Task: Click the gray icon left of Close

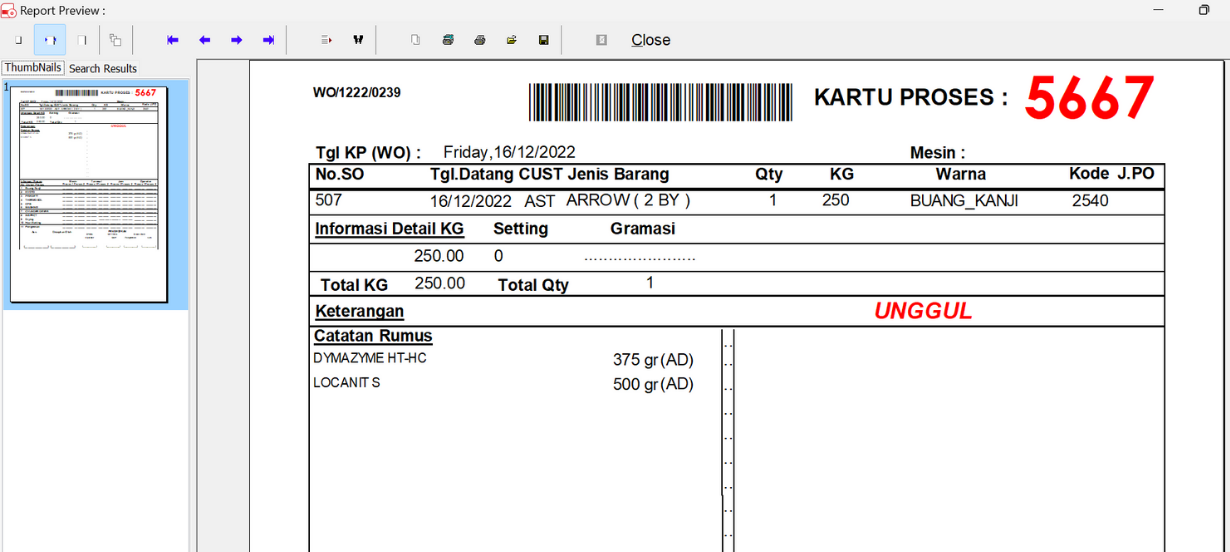Action: point(601,40)
